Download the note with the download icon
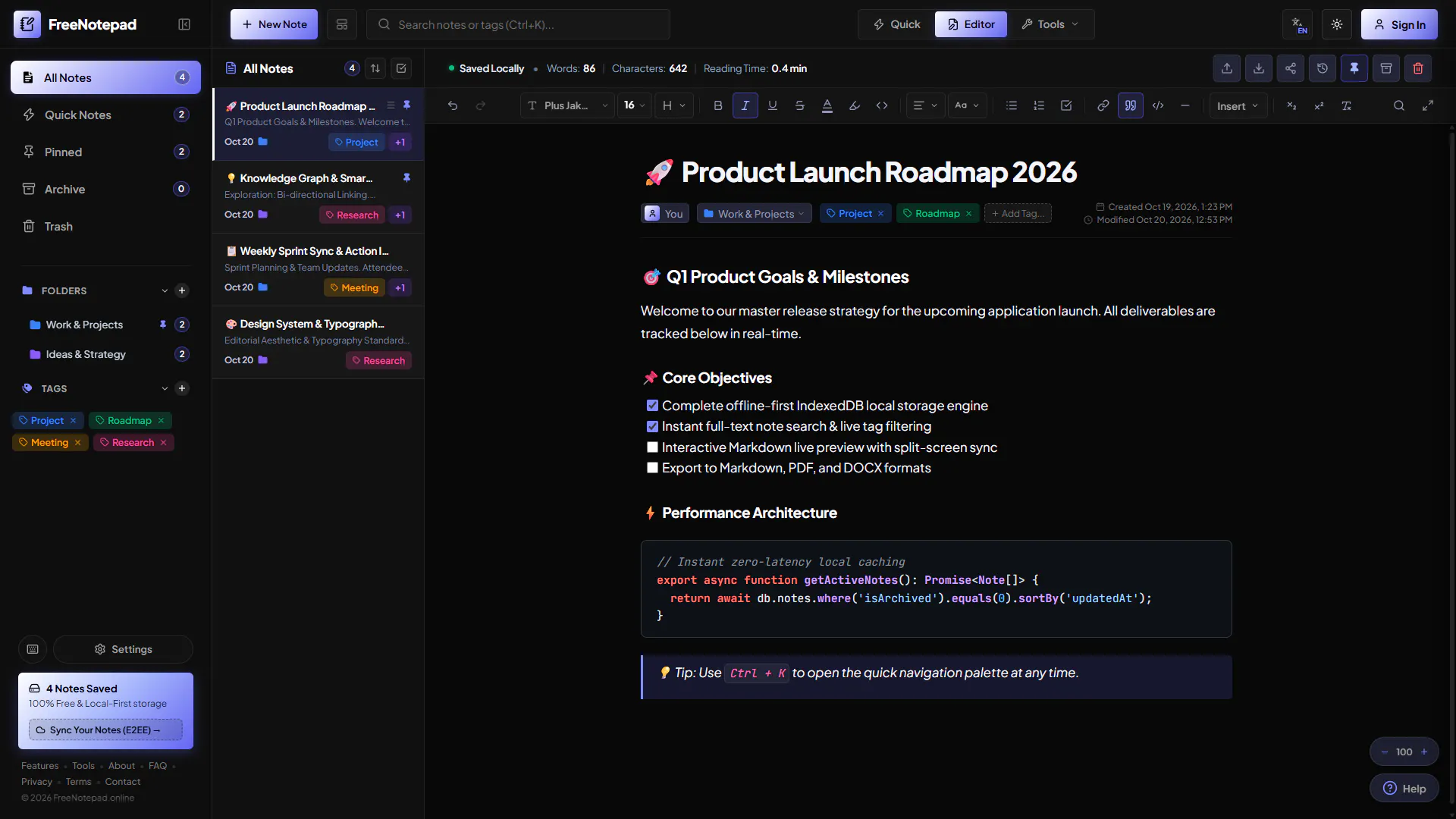Image resolution: width=1456 pixels, height=819 pixels. (x=1258, y=68)
